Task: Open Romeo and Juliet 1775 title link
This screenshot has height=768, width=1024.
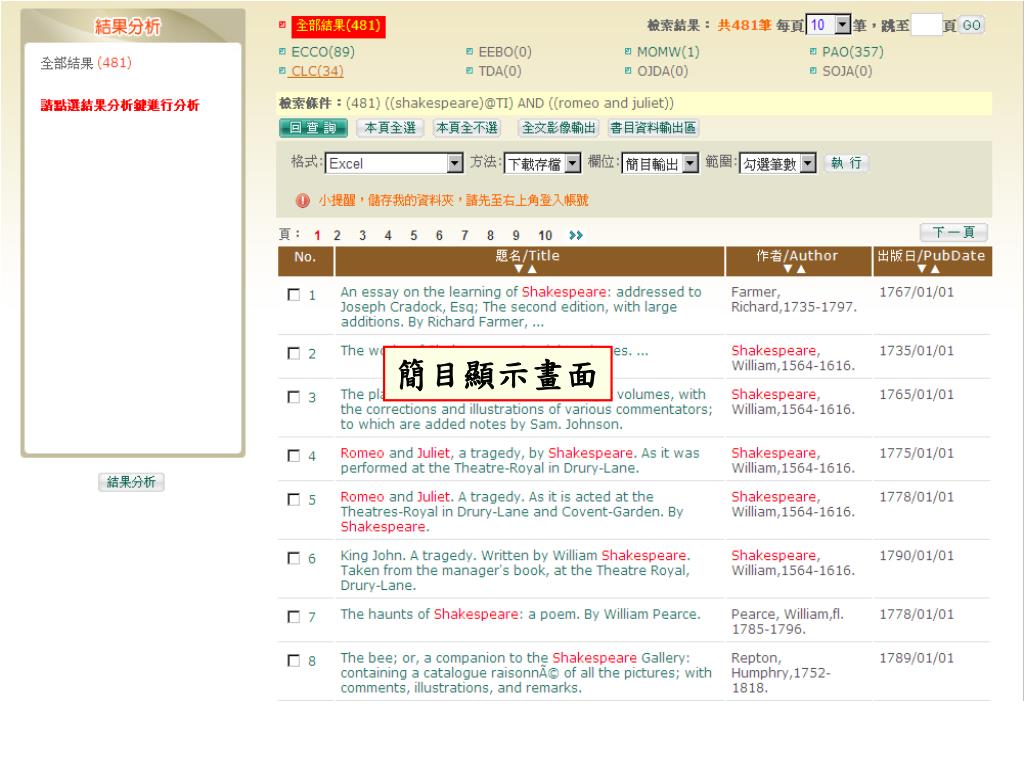Action: (519, 460)
